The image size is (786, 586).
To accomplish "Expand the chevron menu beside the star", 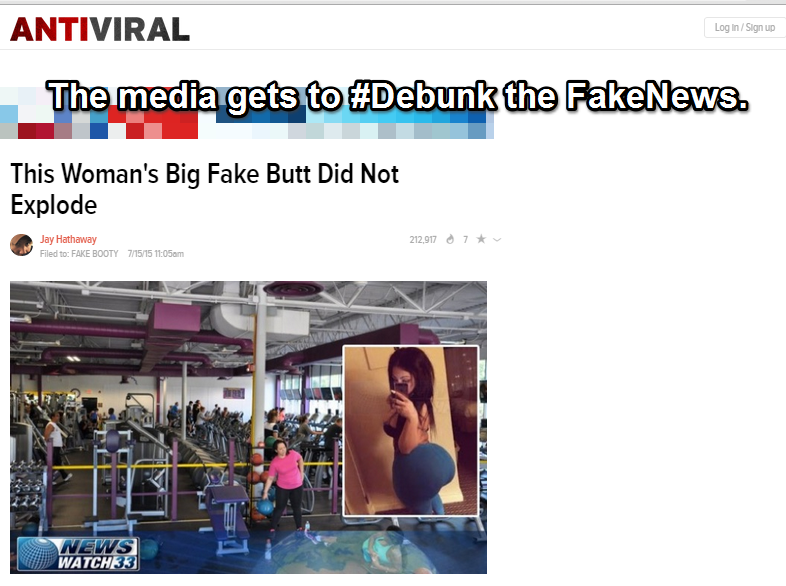I will pos(497,240).
